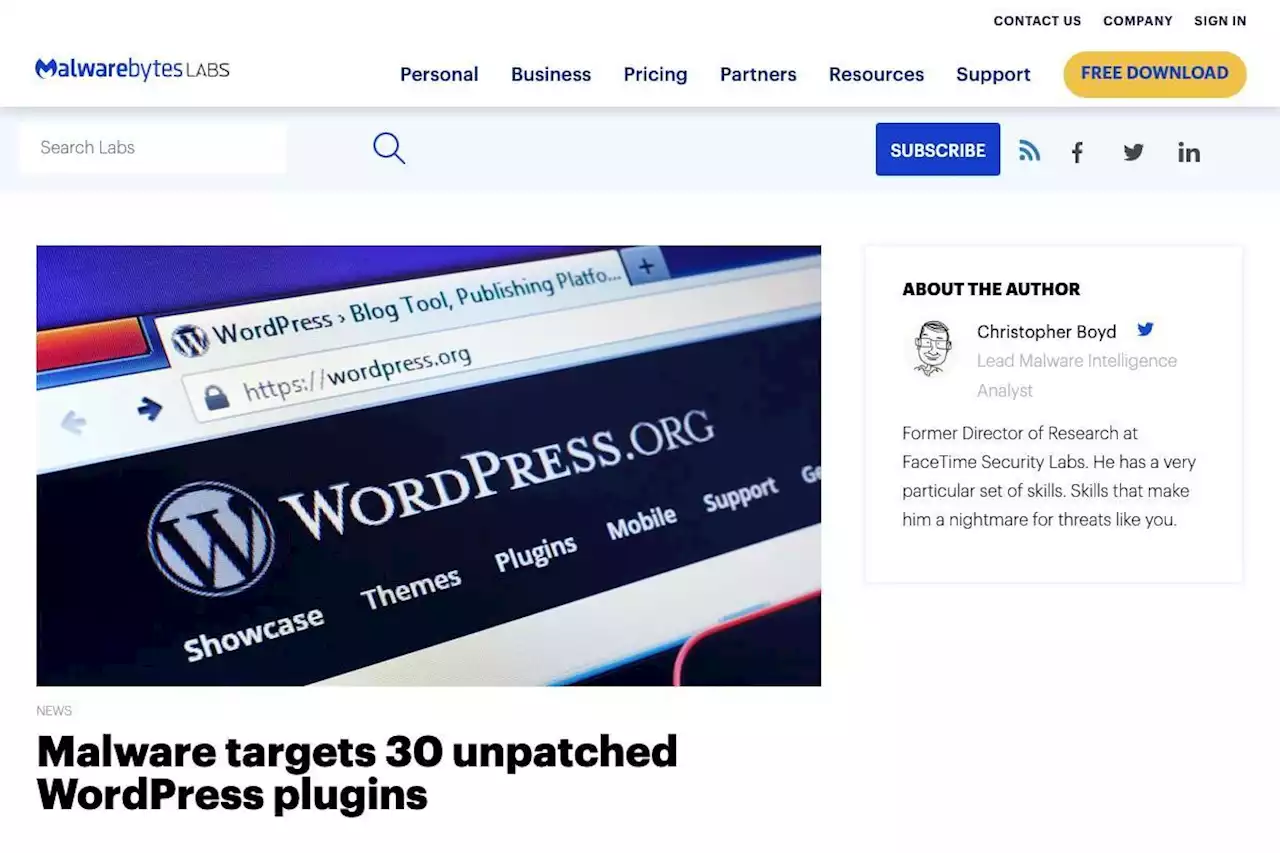This screenshot has height=853, width=1280.
Task: Open the Personal menu
Action: 439,74
